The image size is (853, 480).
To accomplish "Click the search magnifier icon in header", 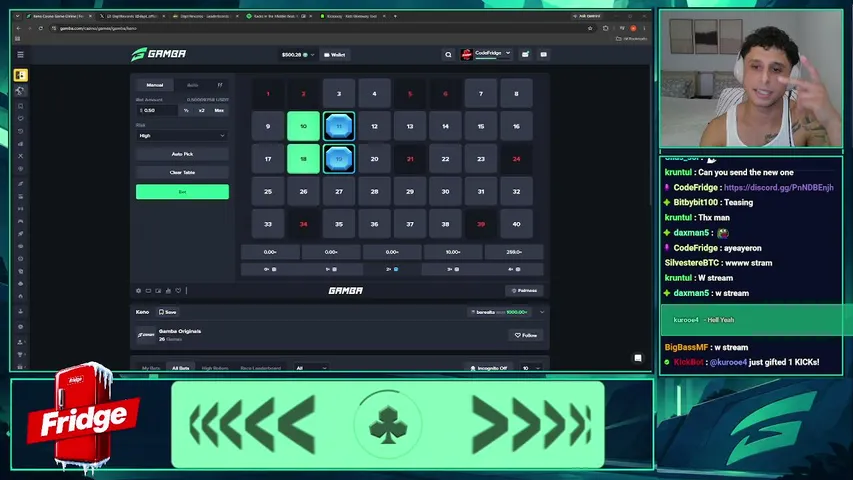I will pos(448,54).
